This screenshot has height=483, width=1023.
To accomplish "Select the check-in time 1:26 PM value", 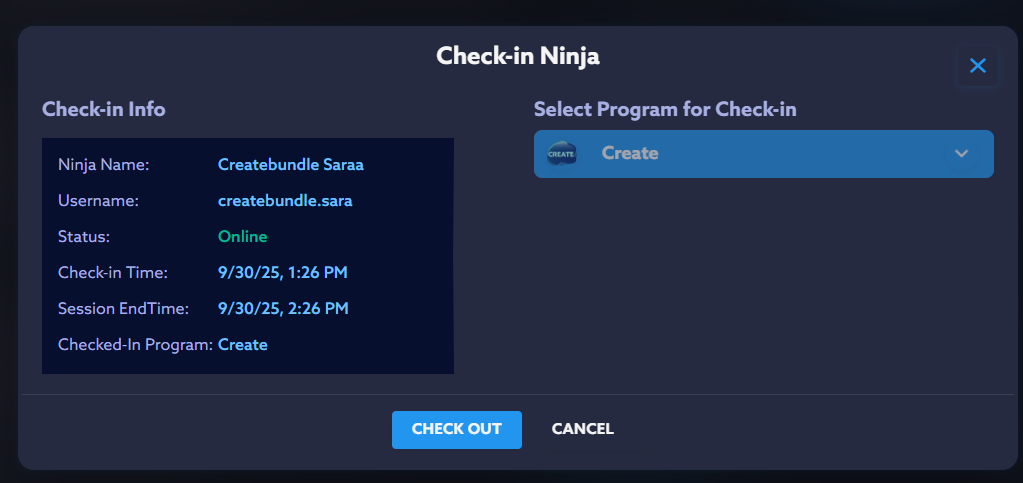I will [283, 273].
